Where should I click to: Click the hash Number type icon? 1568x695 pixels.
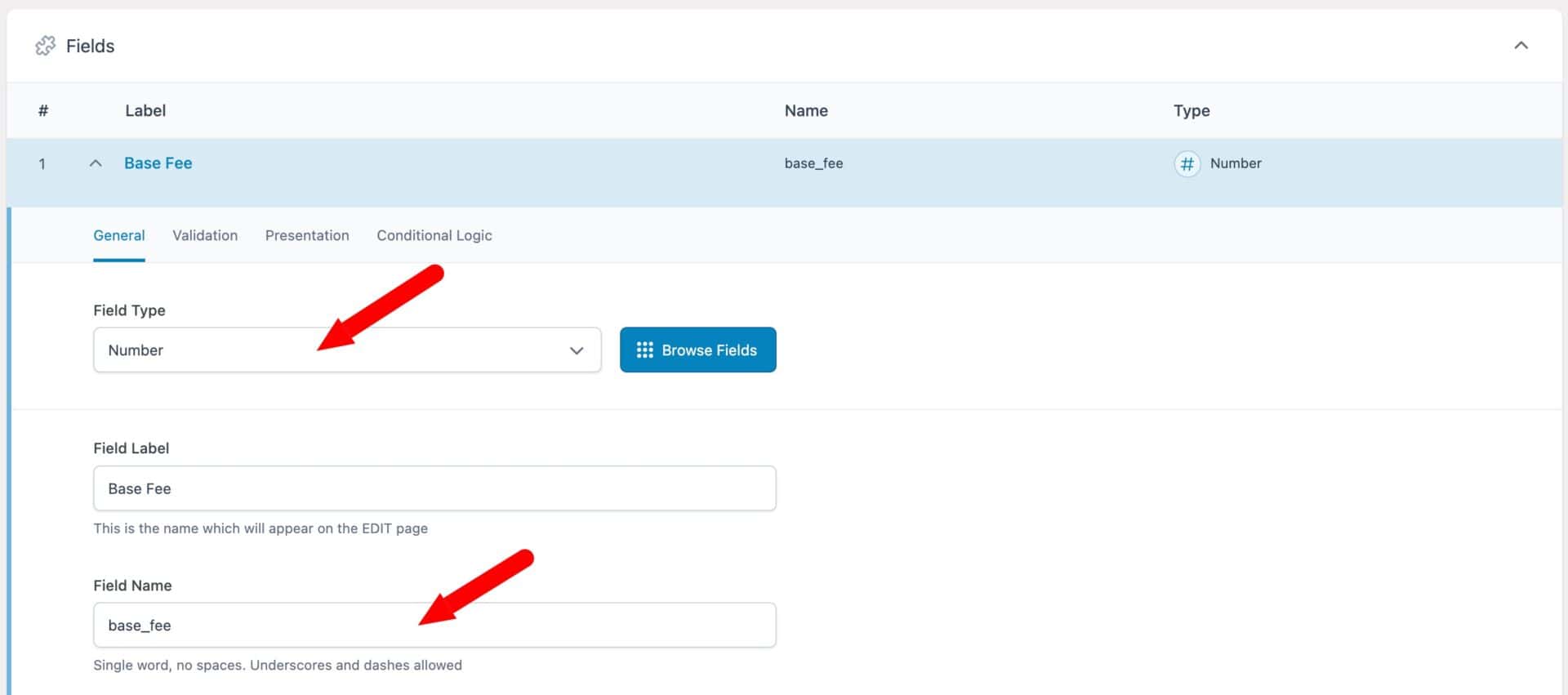[1187, 164]
